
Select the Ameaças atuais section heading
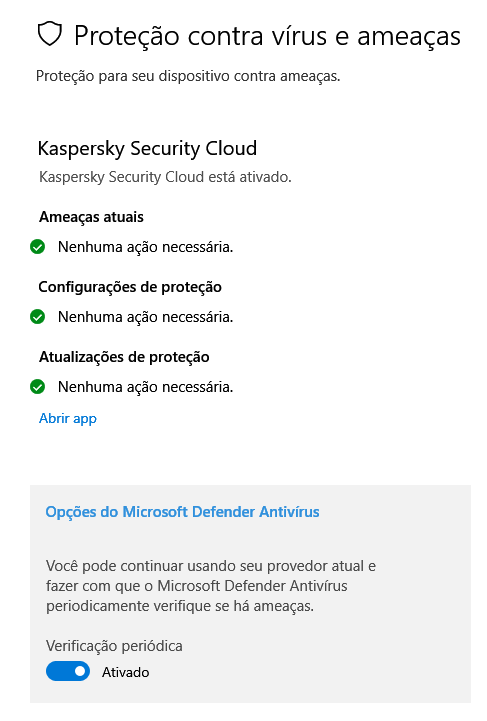click(x=91, y=217)
